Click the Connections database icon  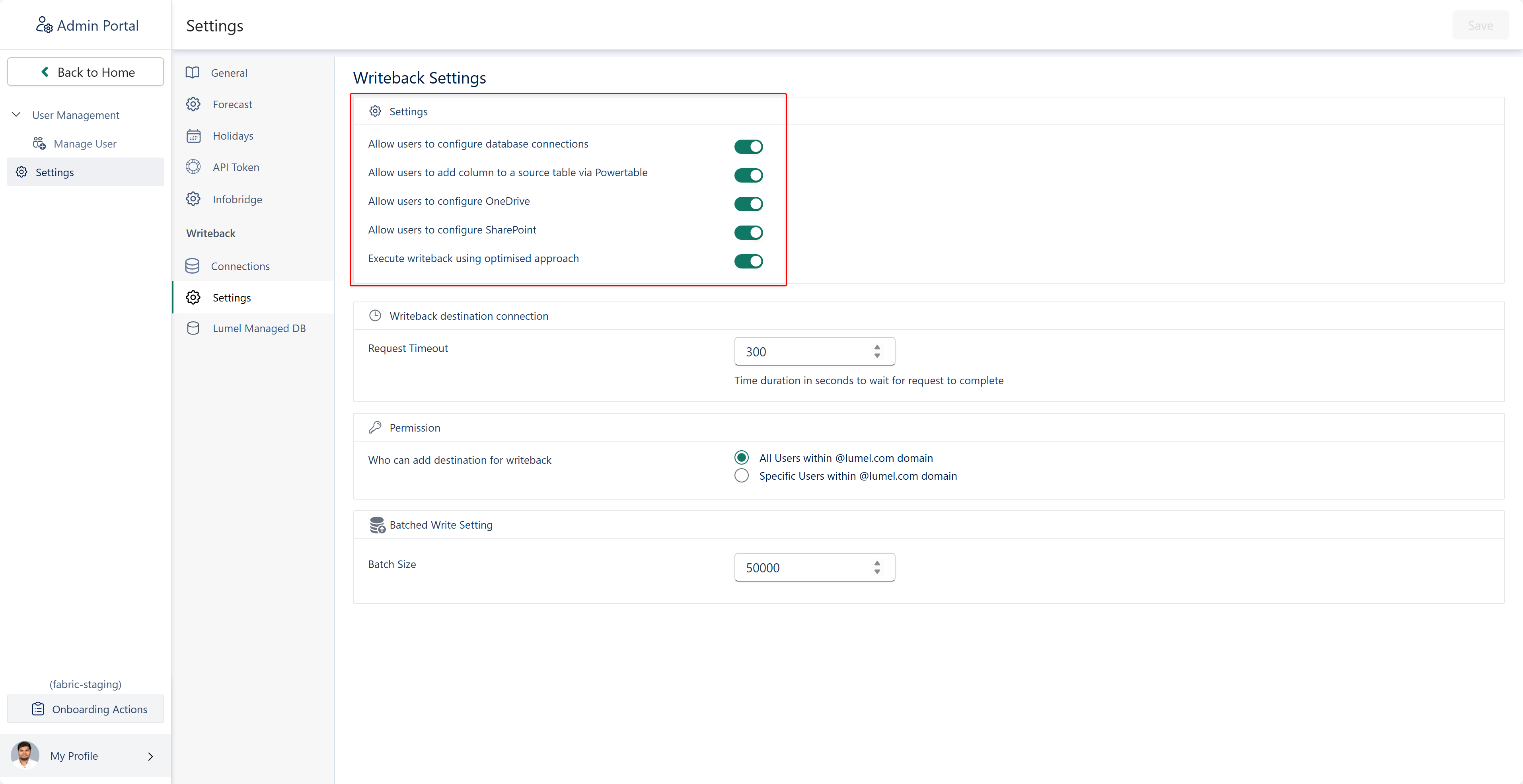(x=192, y=266)
